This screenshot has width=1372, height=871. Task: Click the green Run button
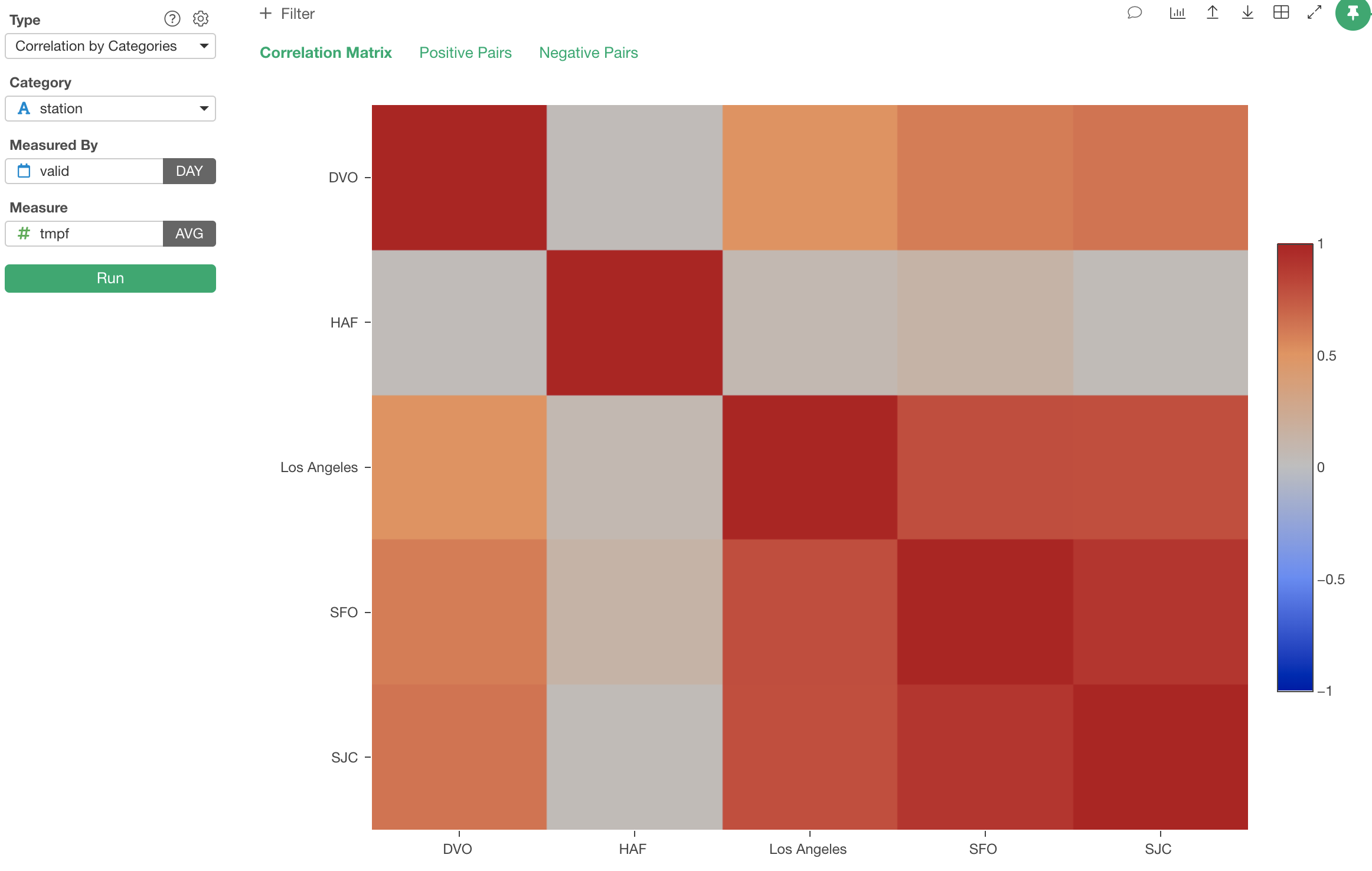point(110,278)
